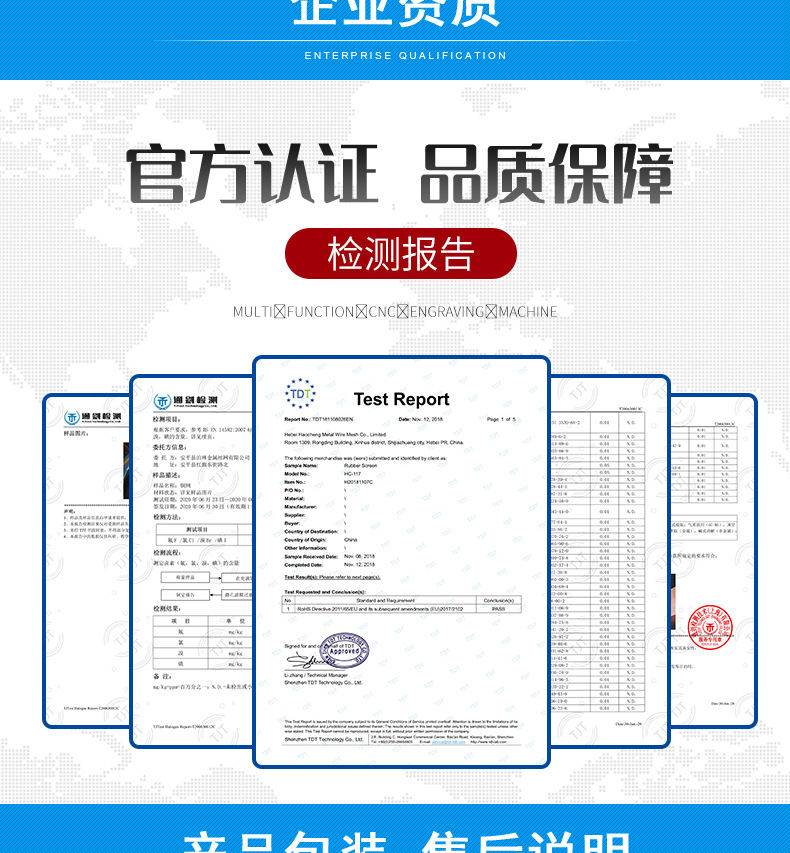Click the Test Report title text

[x=402, y=399]
